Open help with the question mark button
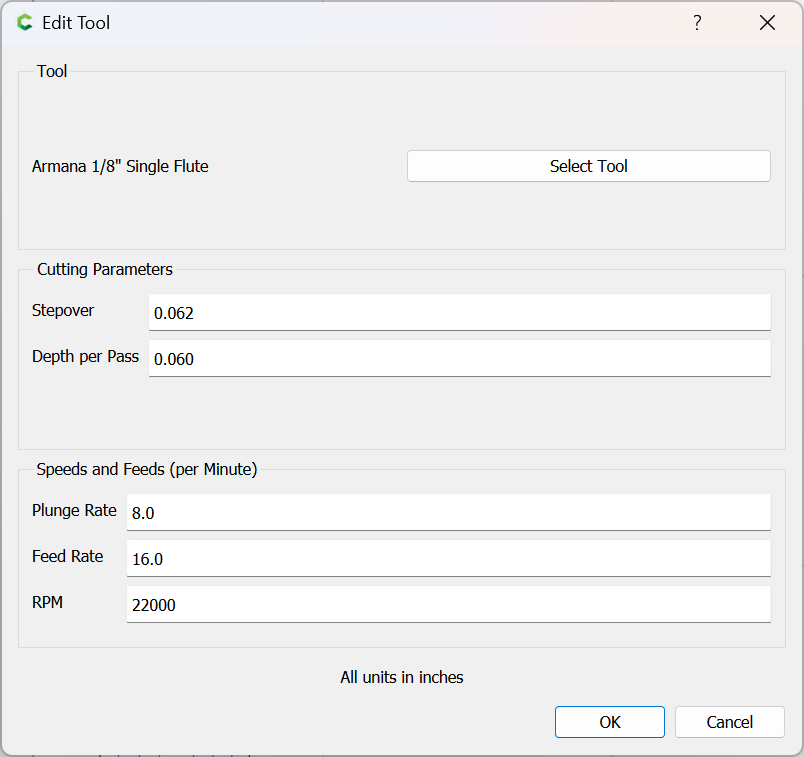 pos(697,23)
